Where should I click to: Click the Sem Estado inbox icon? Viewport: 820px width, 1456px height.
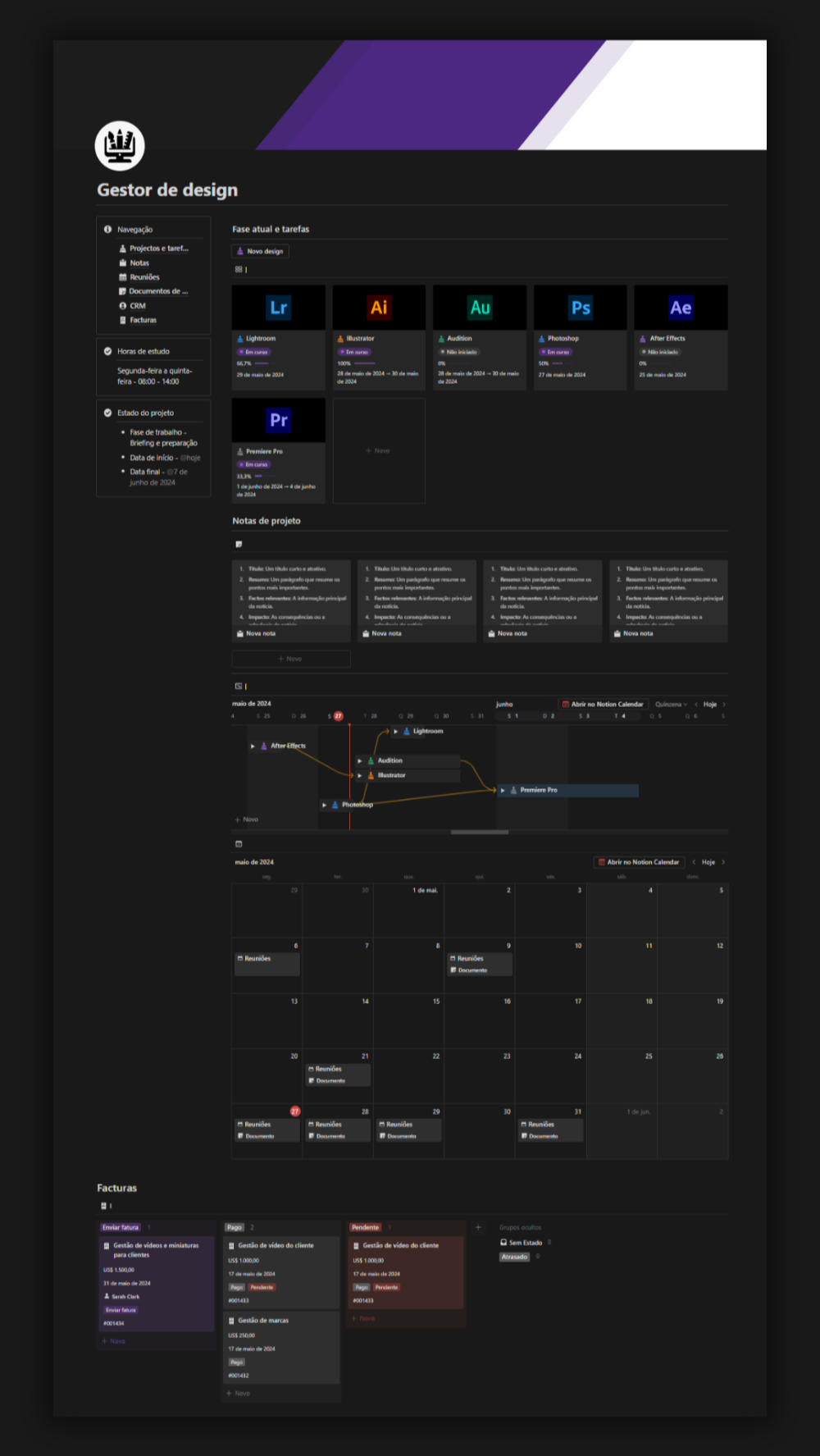[x=503, y=1243]
